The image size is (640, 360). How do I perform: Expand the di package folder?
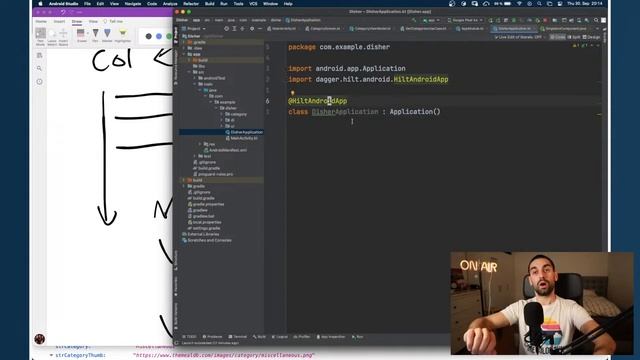(x=222, y=120)
